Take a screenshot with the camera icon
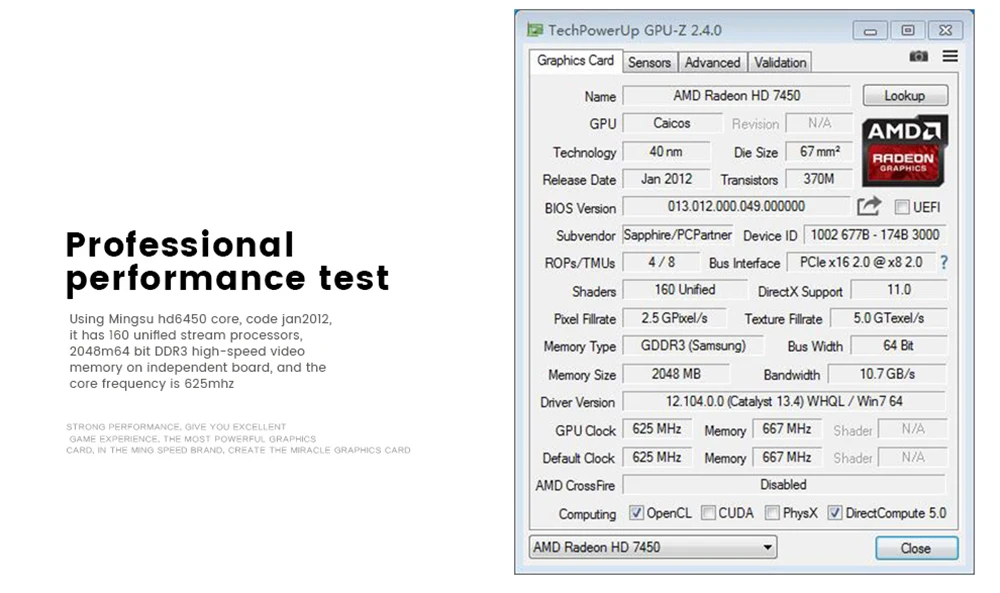The width and height of the screenshot is (1000, 593). [x=918, y=56]
